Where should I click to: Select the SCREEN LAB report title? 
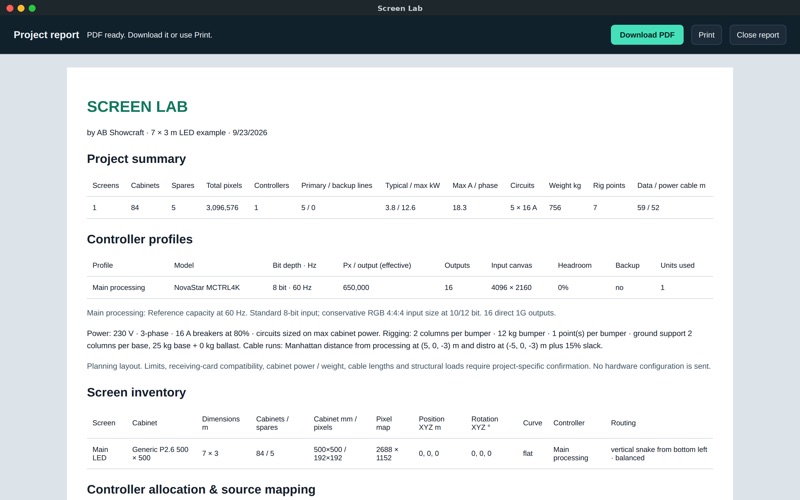(x=137, y=107)
